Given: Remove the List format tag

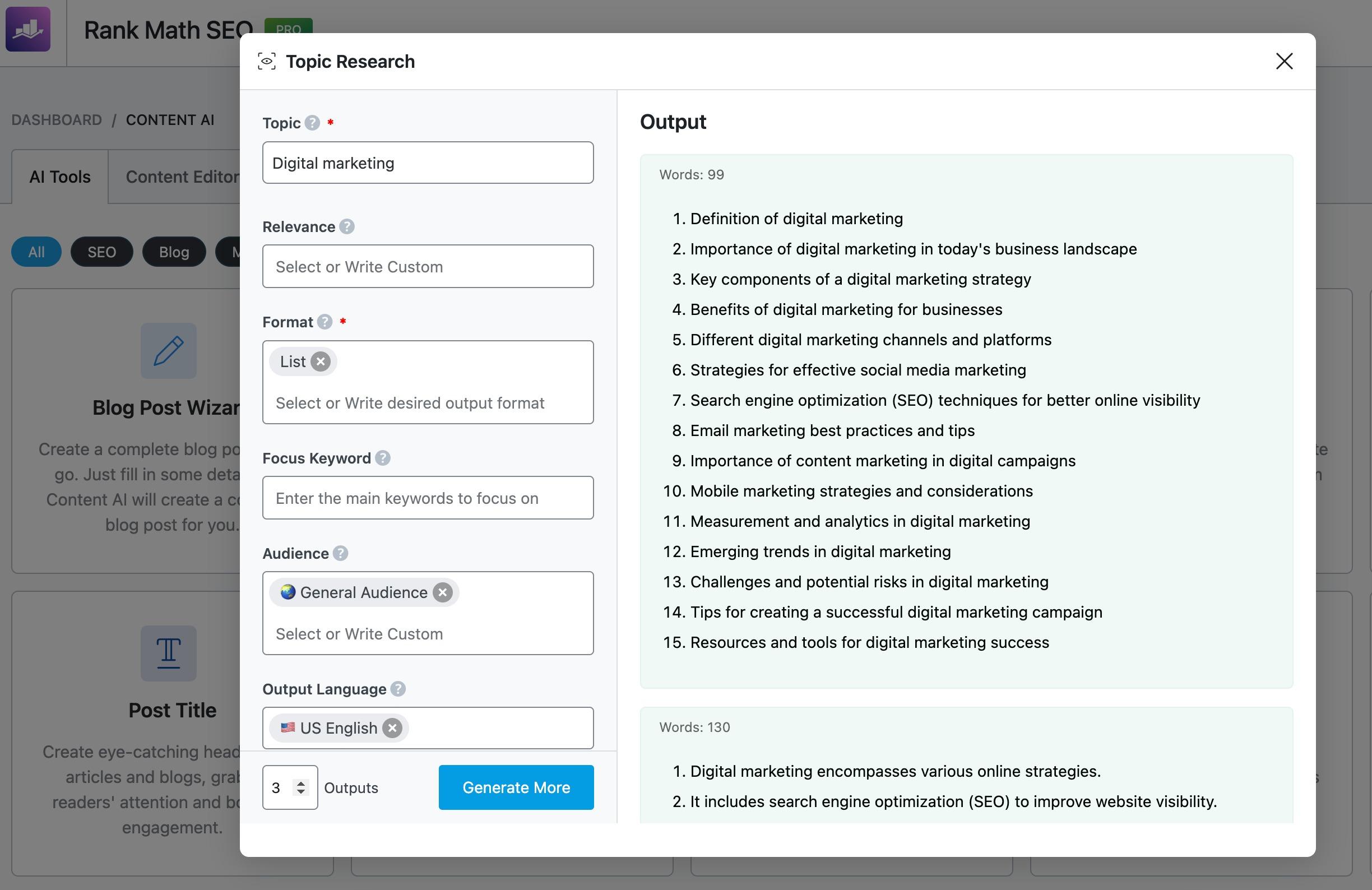Looking at the screenshot, I should pos(321,361).
